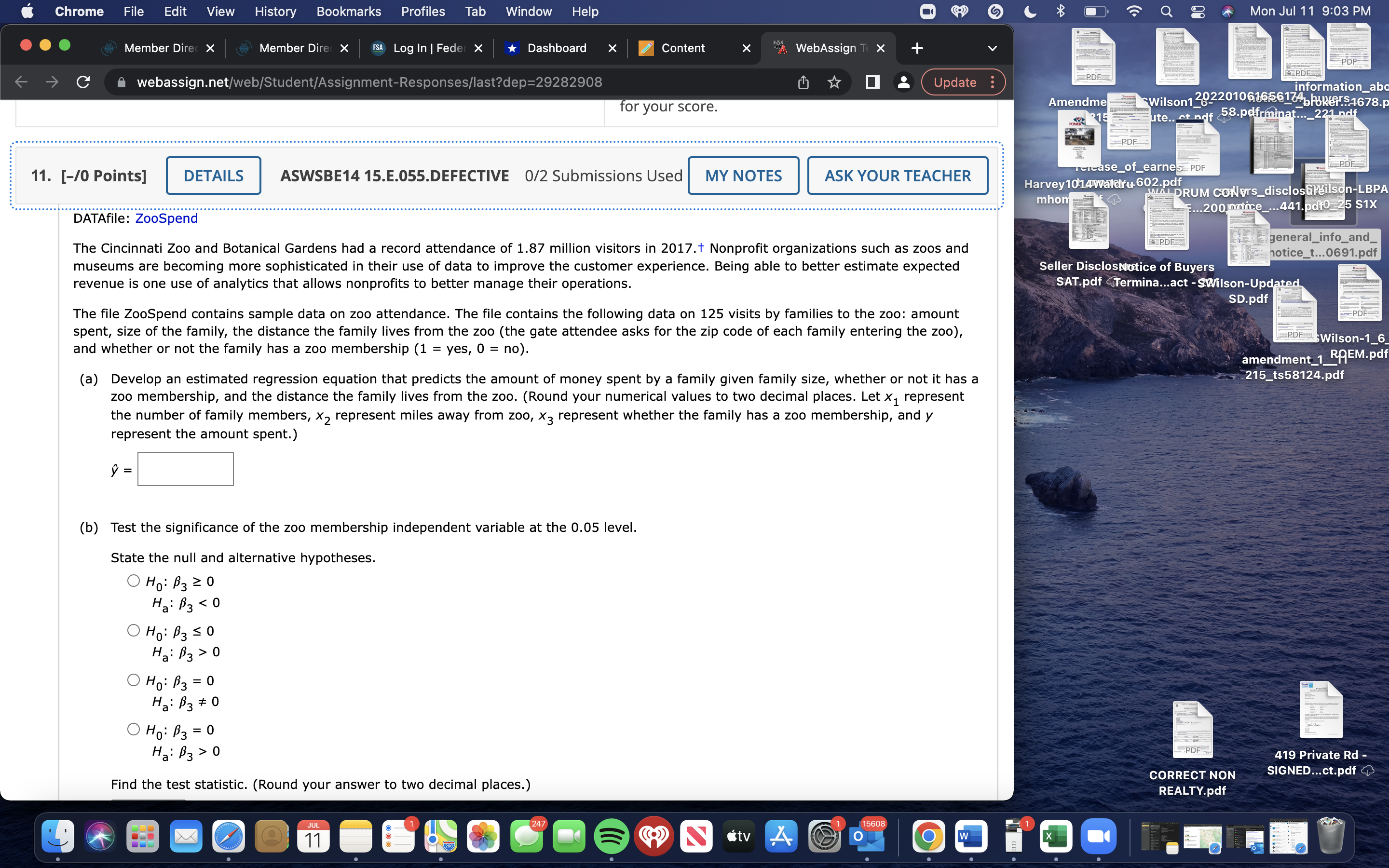Launch Microsoft Excel from the Dock
The height and width of the screenshot is (868, 1389).
[1056, 837]
